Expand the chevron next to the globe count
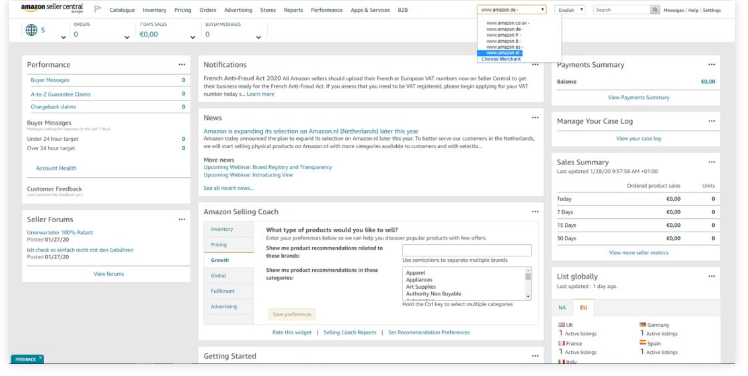 pos(63,37)
